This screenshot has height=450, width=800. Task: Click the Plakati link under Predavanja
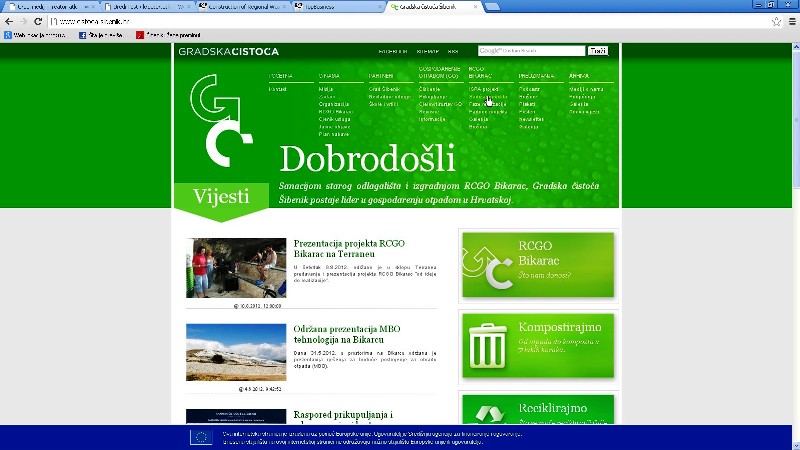[527, 104]
